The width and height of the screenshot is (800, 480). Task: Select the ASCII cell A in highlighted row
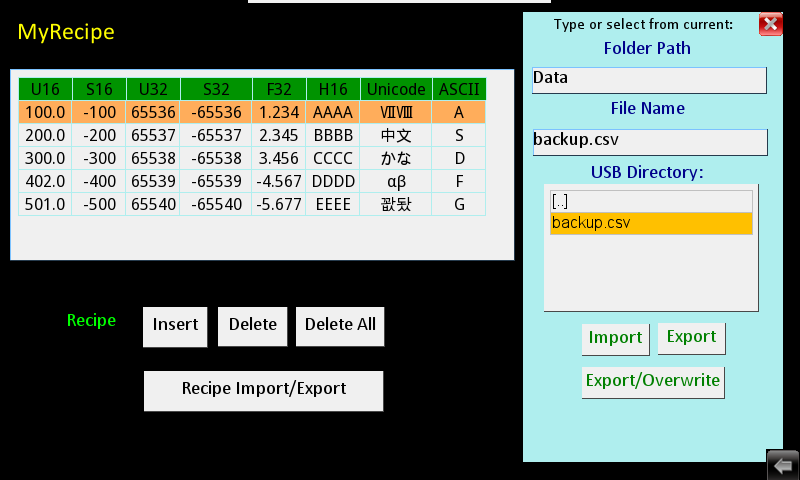pos(459,112)
